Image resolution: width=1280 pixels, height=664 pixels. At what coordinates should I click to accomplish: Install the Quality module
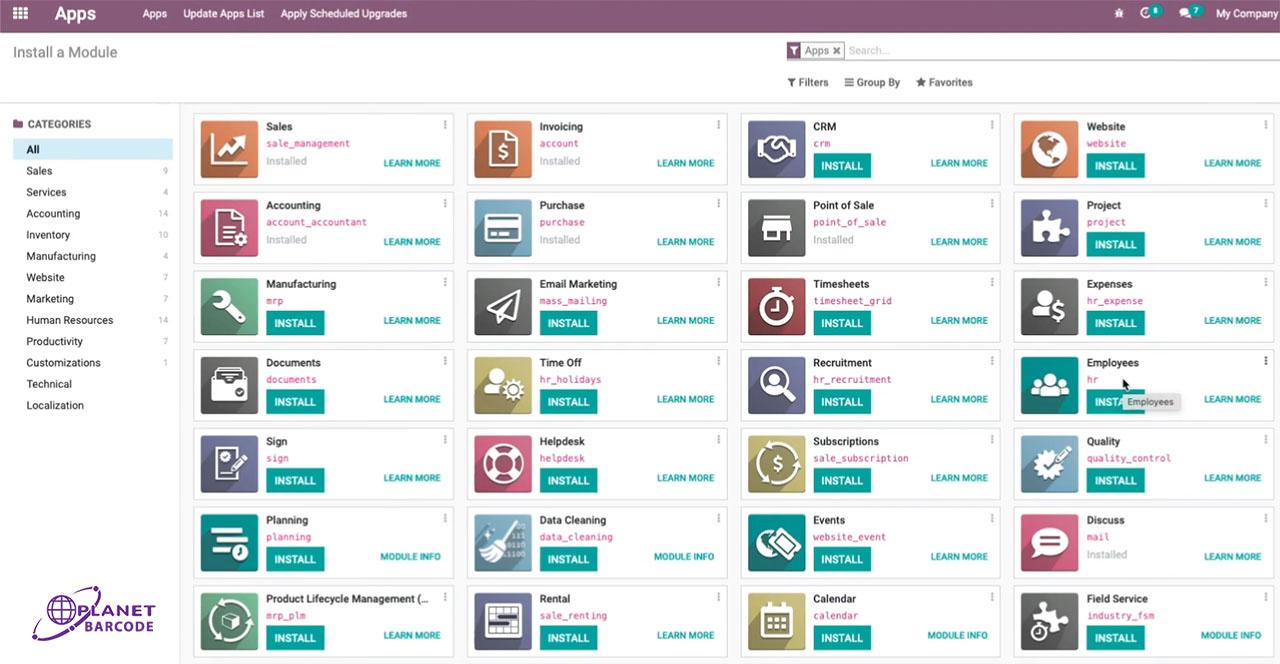click(1115, 481)
